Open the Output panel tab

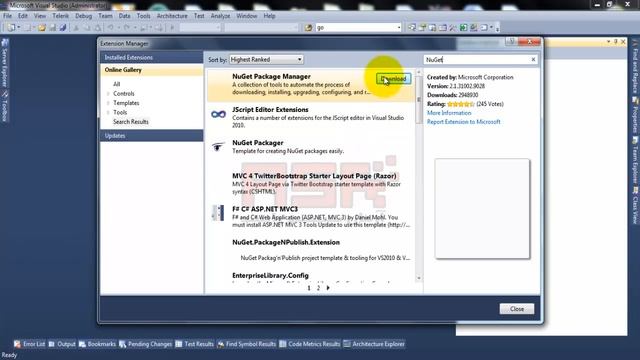[x=62, y=344]
